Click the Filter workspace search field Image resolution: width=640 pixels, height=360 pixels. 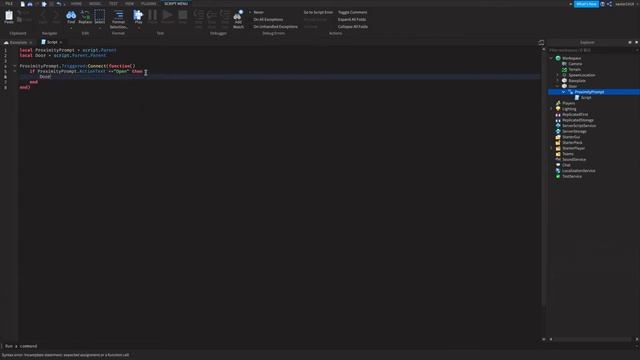pos(593,50)
